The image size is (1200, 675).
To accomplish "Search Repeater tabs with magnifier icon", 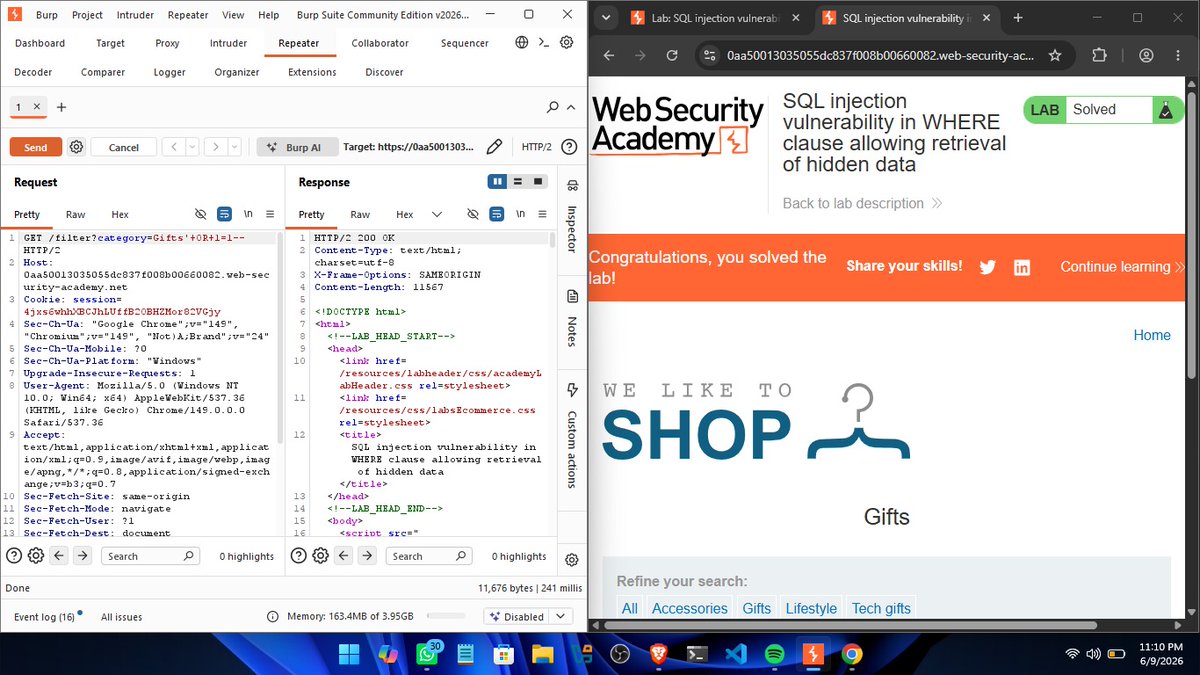I will click(553, 107).
